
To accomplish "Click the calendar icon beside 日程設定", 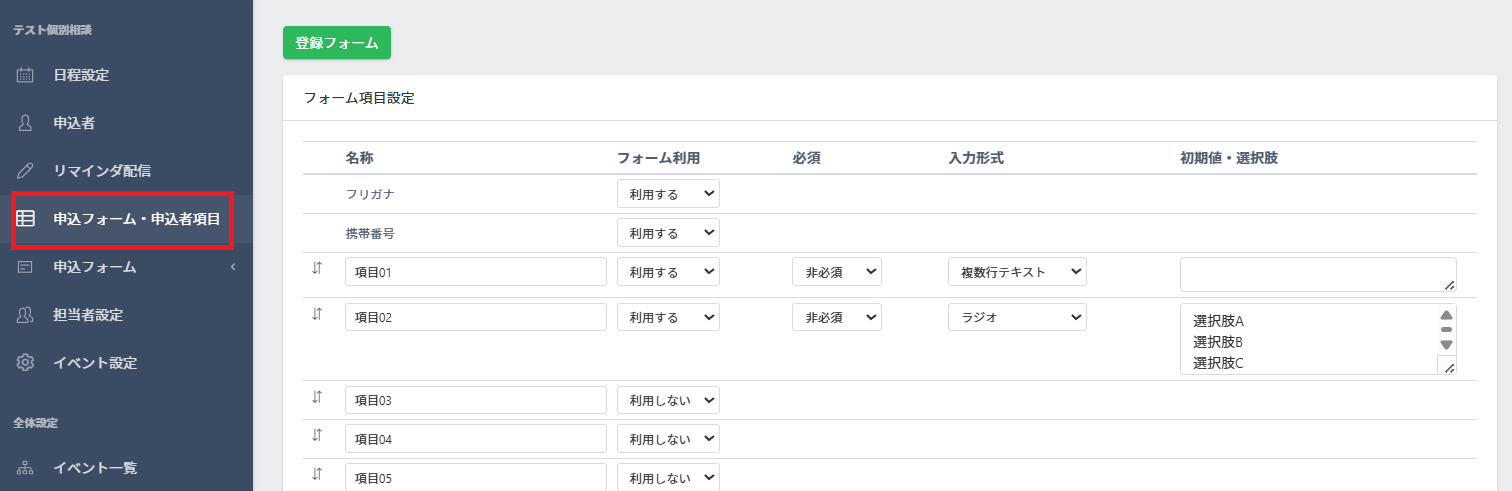I will (x=26, y=75).
